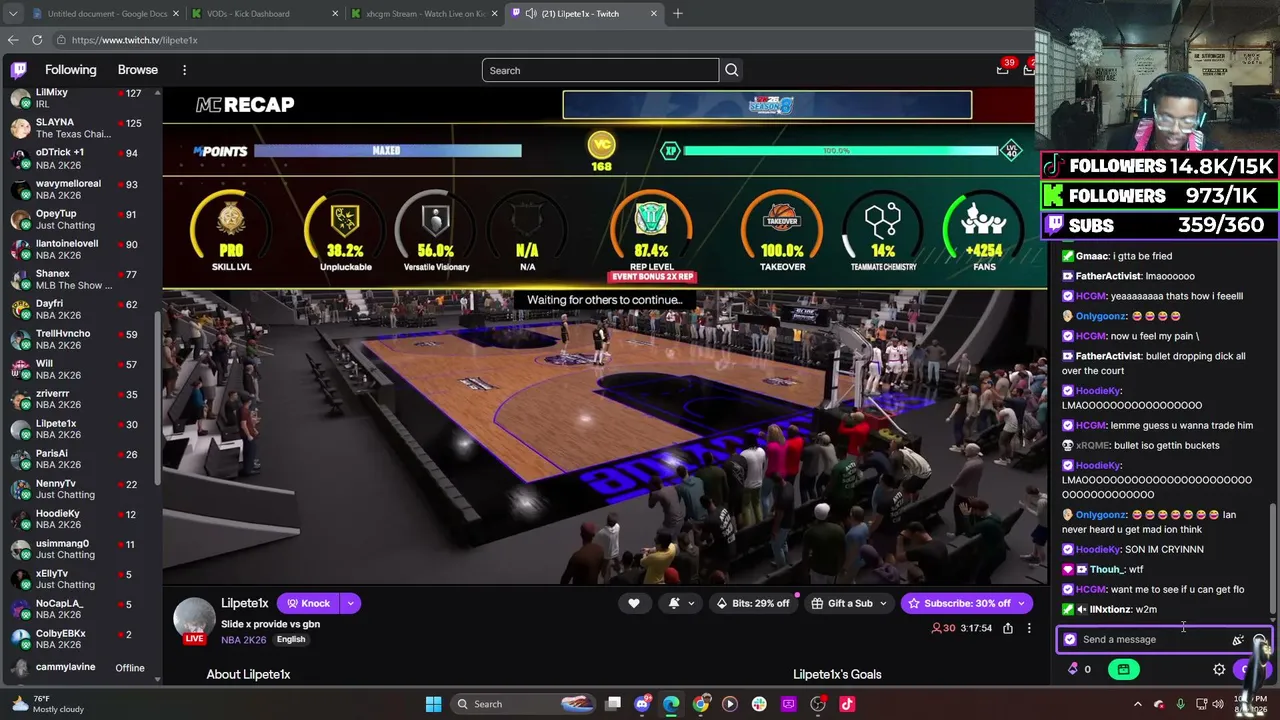Open SLAYNA's avatar in the sidebar
Viewport: 1280px width, 720px height.
tap(20, 128)
